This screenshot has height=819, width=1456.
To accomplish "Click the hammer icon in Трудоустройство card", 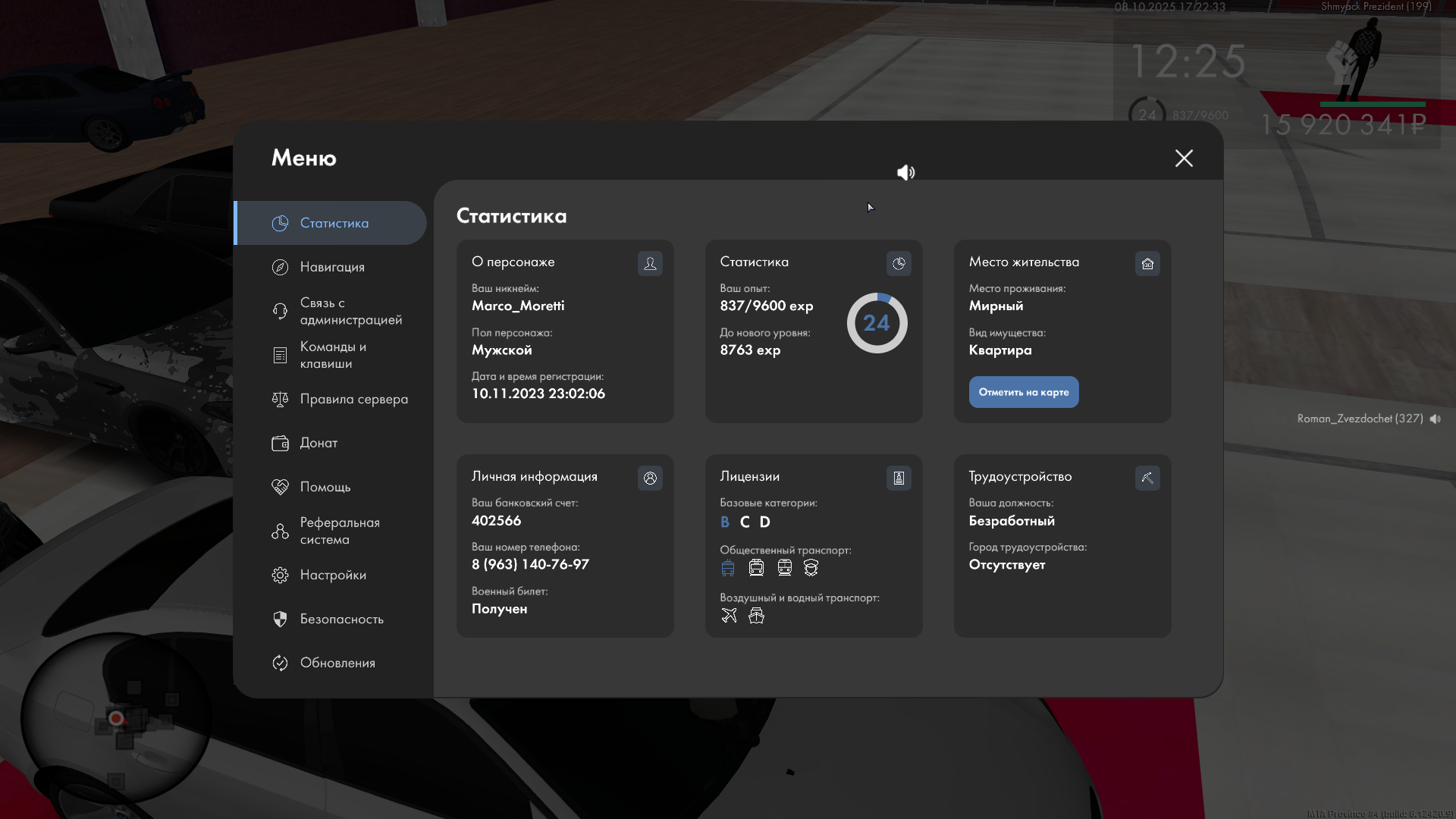I will tap(1147, 478).
